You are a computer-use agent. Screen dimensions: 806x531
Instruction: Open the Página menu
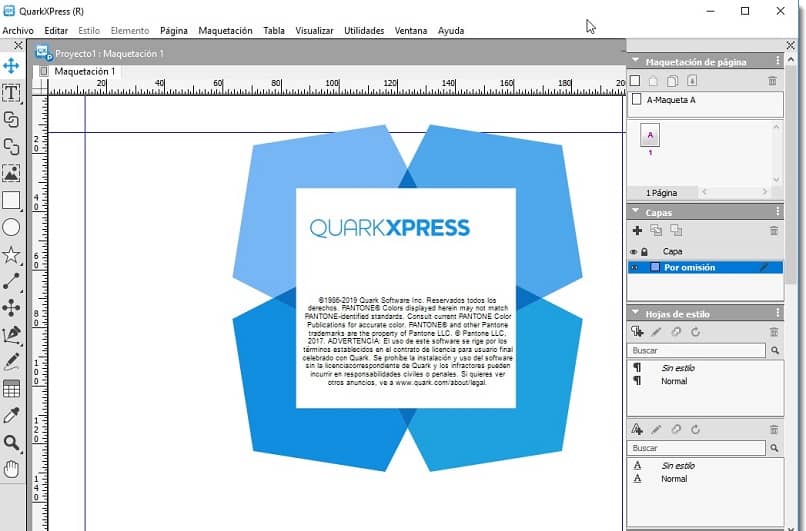pyautogui.click(x=174, y=31)
